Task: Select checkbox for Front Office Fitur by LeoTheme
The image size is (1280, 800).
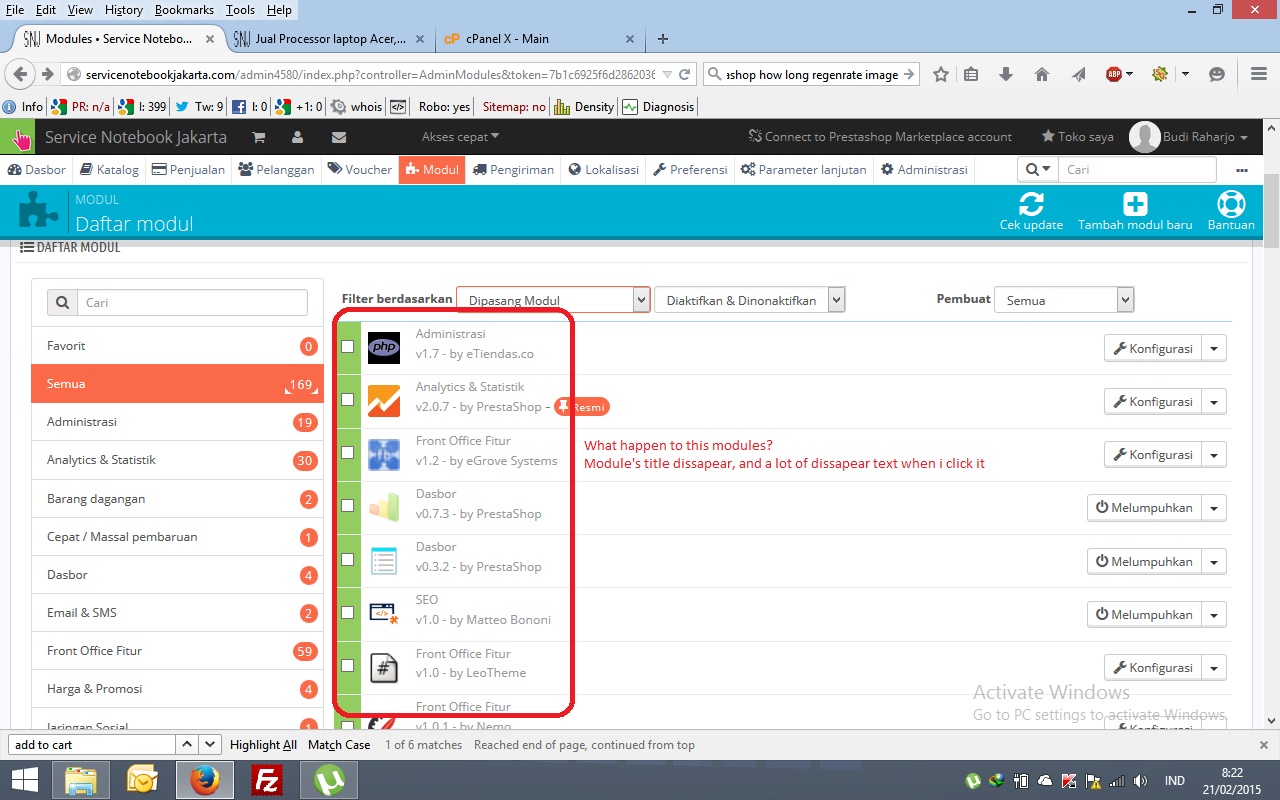Action: click(347, 665)
